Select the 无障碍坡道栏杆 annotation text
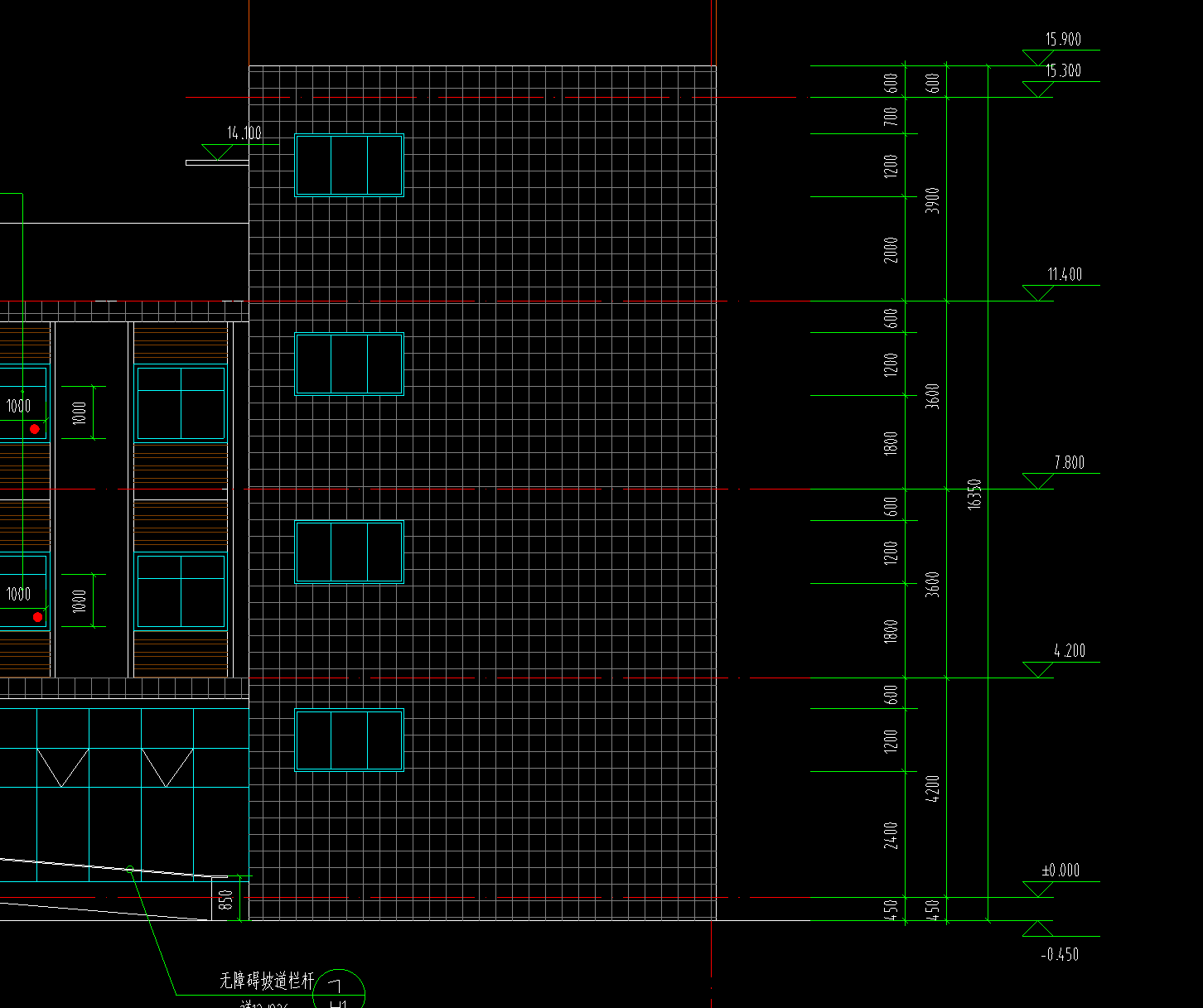The image size is (1203, 1008). 267,981
